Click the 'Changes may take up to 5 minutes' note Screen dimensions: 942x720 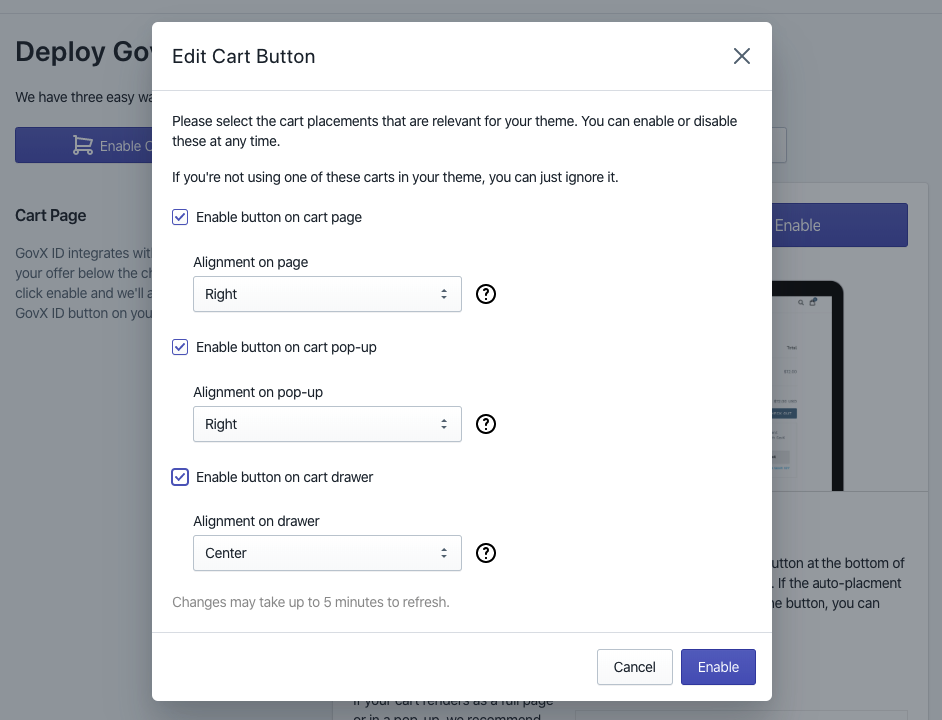pos(311,602)
